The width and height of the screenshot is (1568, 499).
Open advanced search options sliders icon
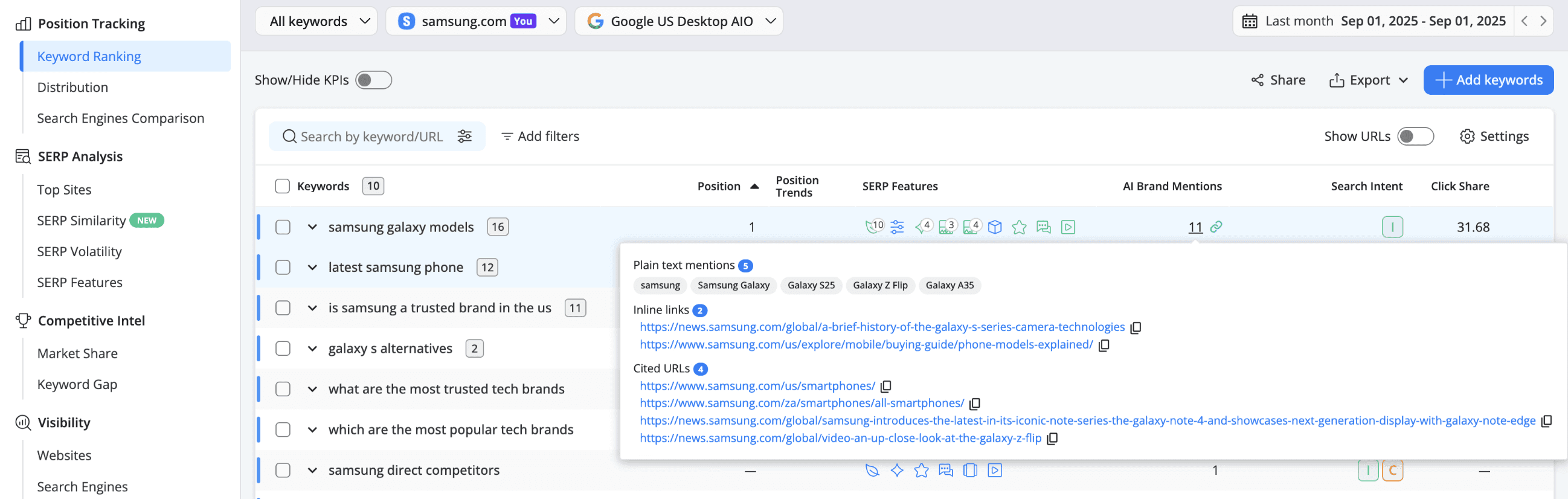point(464,137)
